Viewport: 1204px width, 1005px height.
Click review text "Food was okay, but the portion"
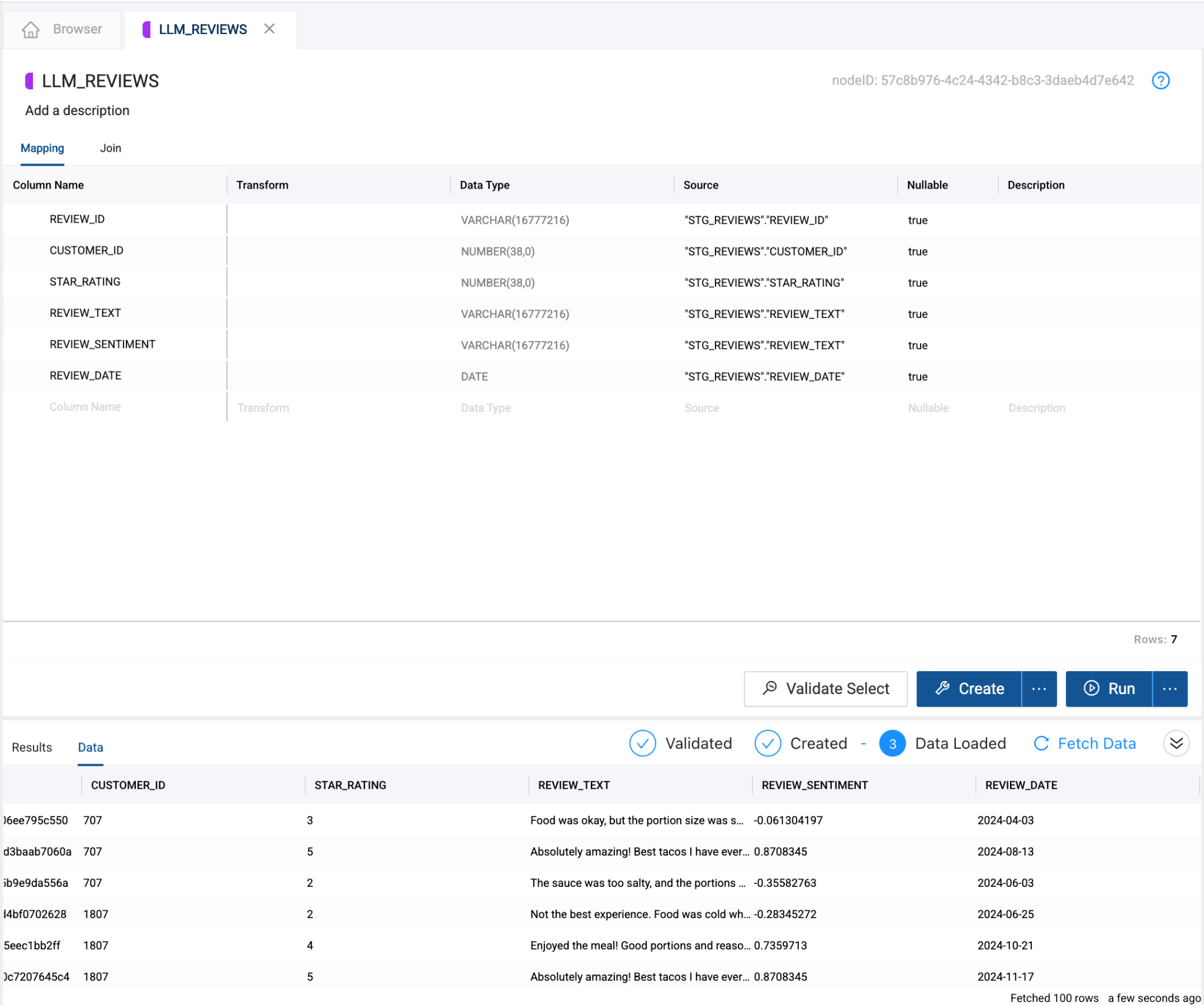point(637,820)
